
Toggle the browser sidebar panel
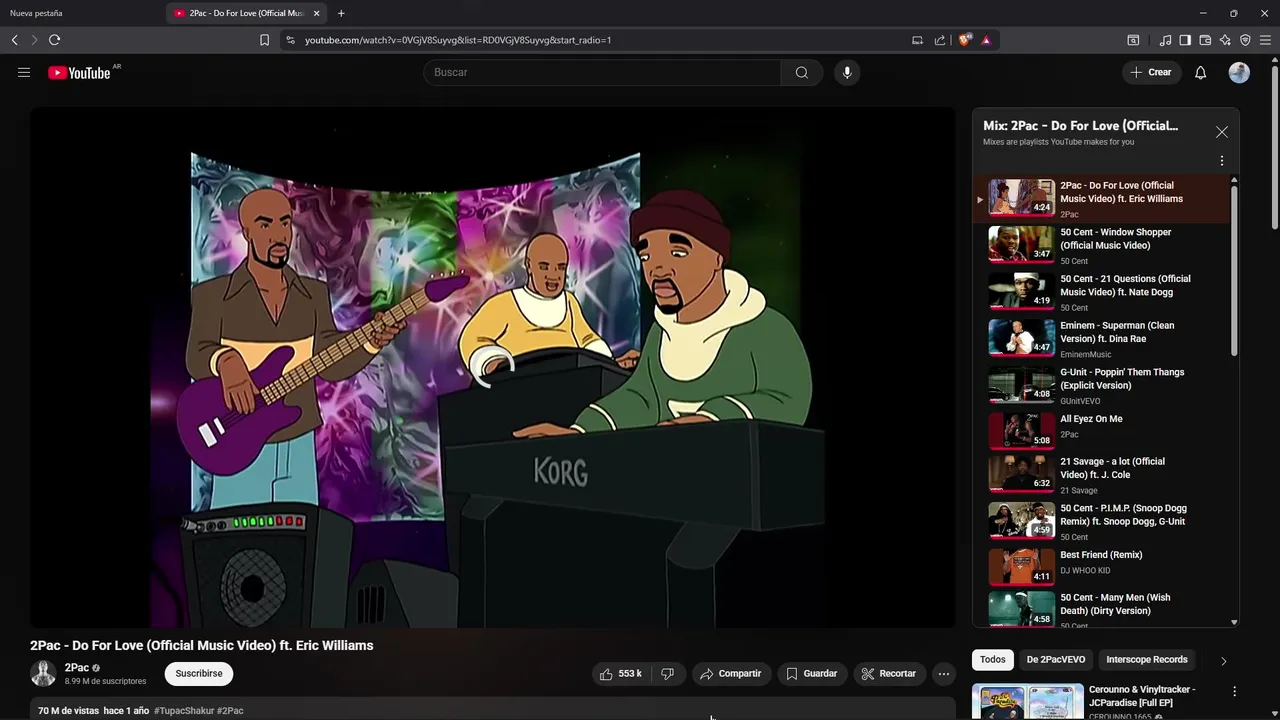pos(1185,40)
